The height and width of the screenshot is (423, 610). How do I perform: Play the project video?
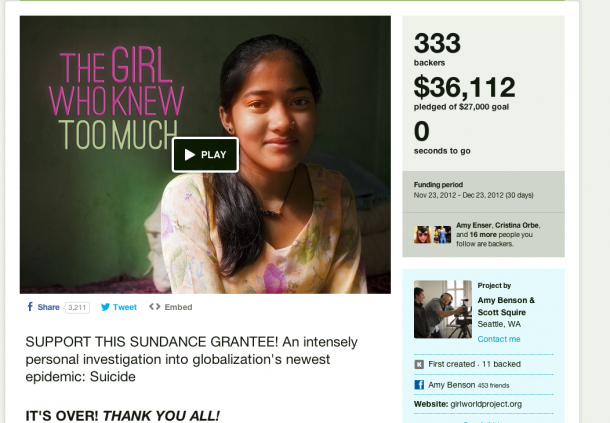click(205, 154)
